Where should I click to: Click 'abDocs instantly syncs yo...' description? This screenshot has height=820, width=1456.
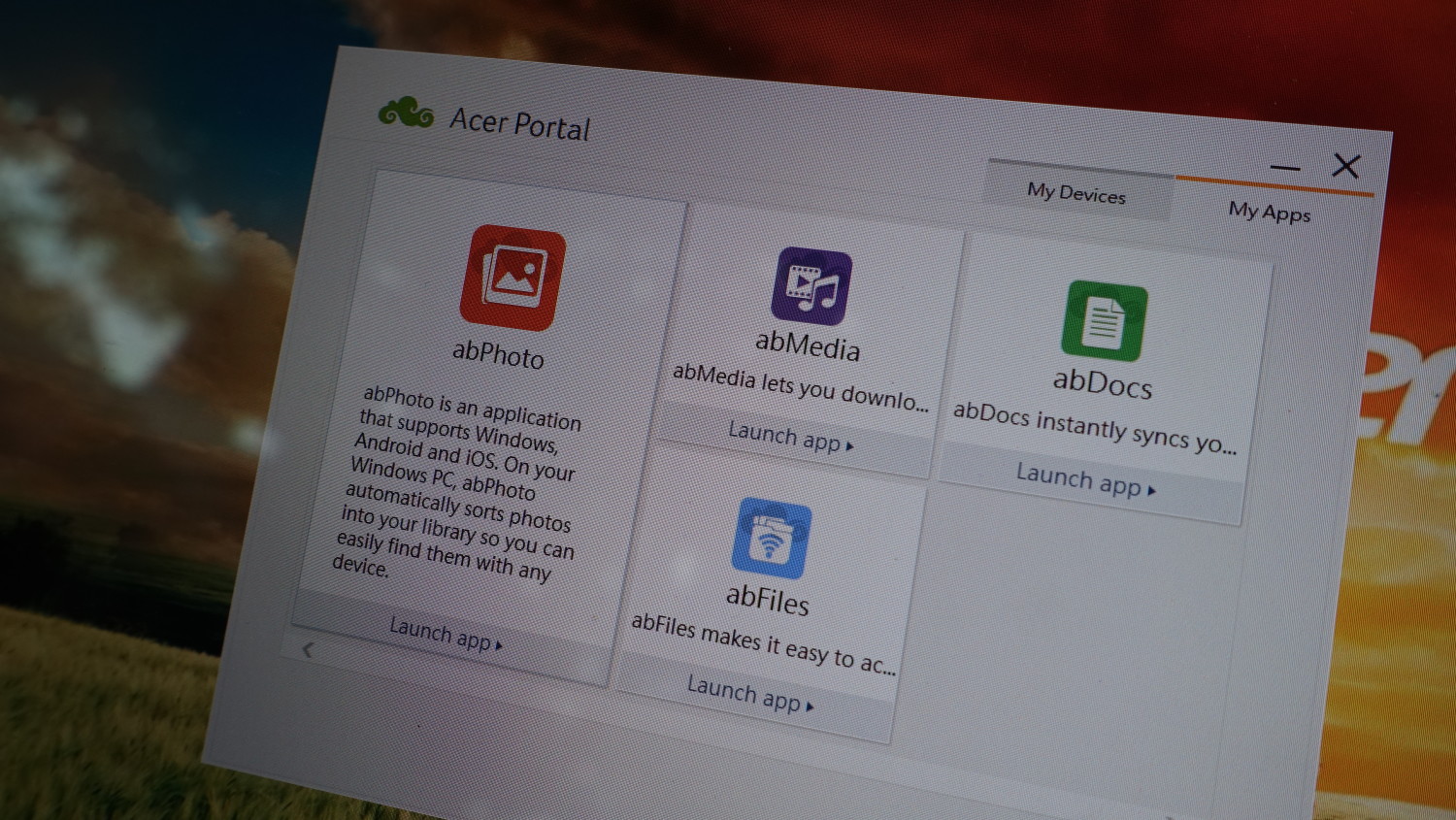(1094, 426)
